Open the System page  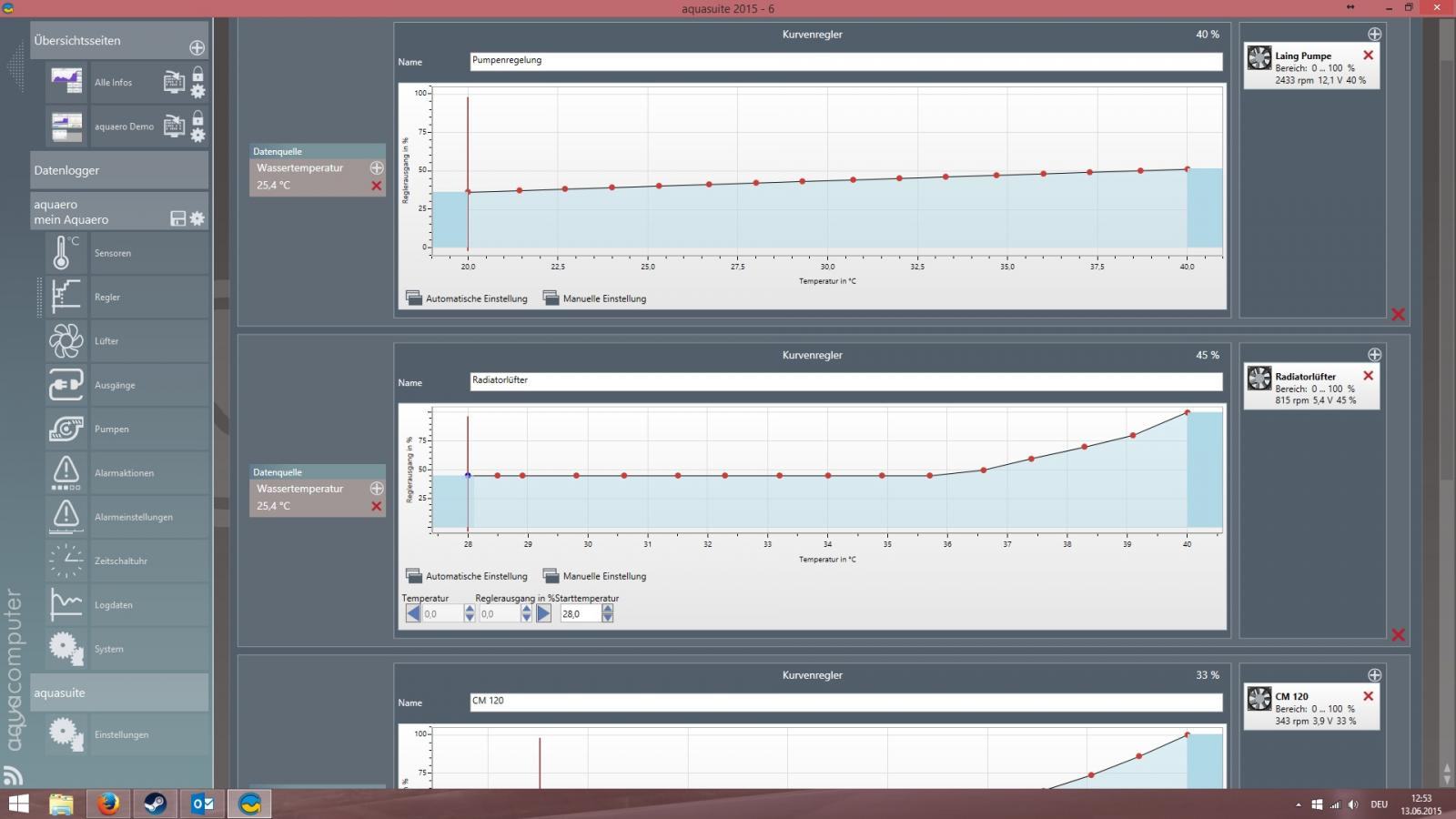(126, 649)
